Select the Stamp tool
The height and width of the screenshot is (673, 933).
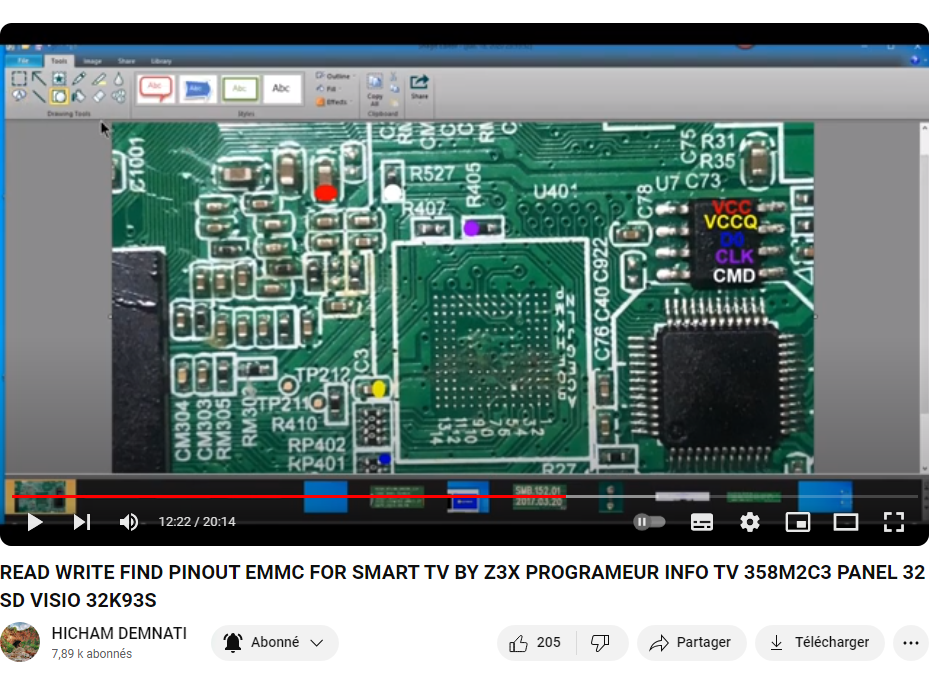click(x=58, y=79)
